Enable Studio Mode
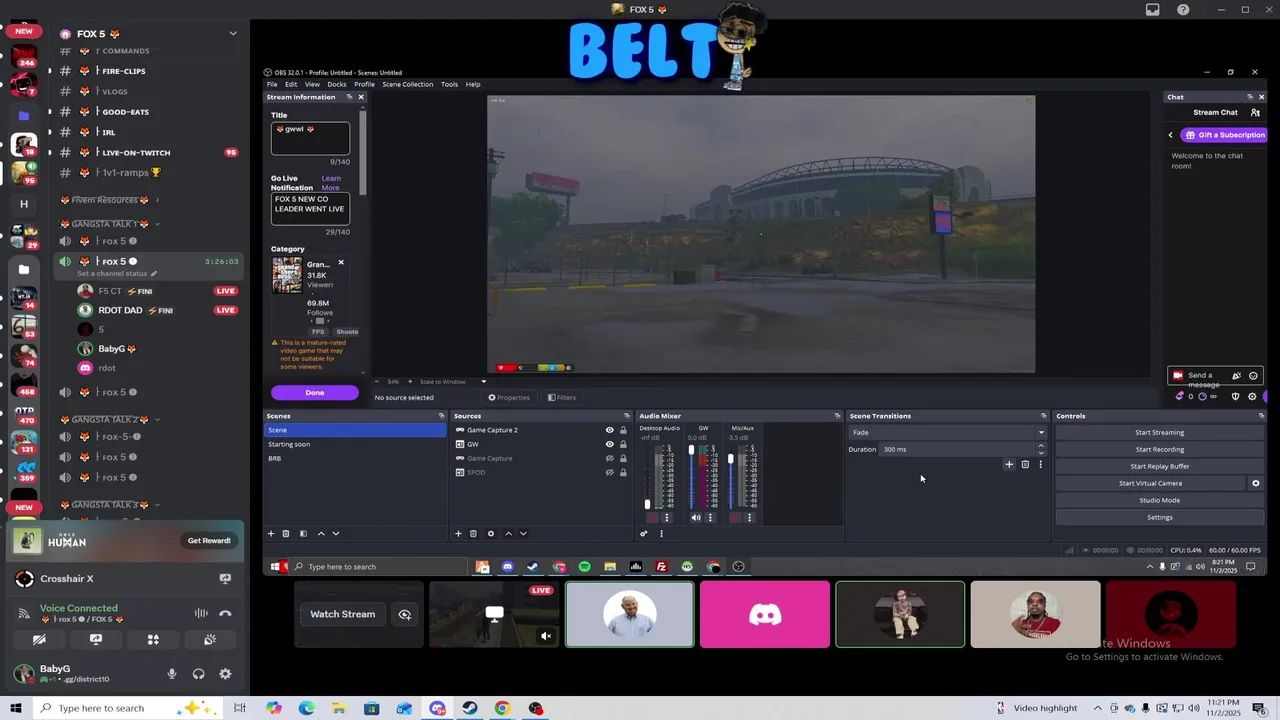This screenshot has width=1280, height=720. pyautogui.click(x=1159, y=500)
